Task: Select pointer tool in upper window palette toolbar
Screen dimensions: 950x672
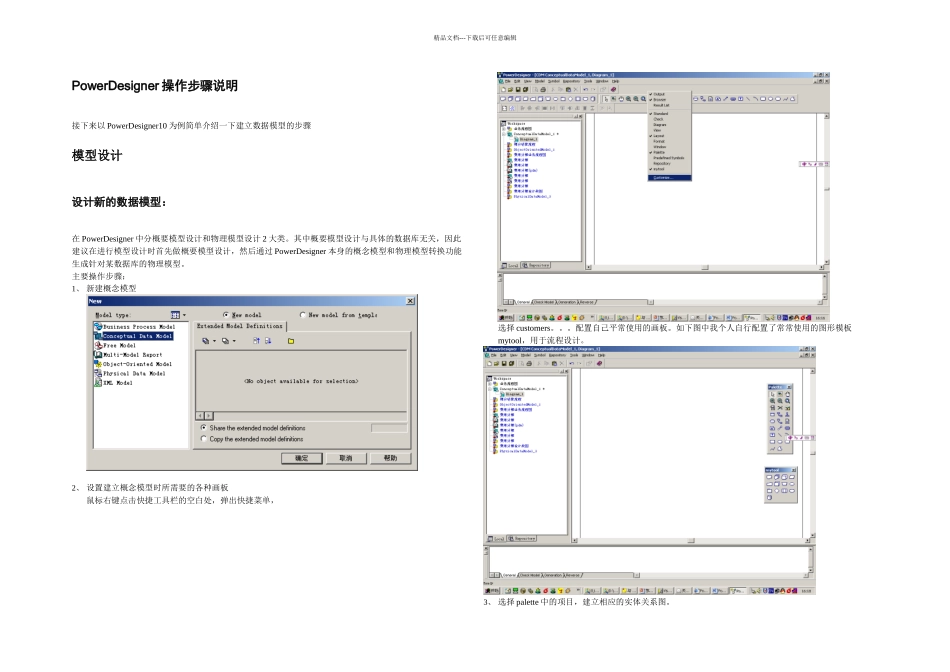Action: pyautogui.click(x=606, y=99)
